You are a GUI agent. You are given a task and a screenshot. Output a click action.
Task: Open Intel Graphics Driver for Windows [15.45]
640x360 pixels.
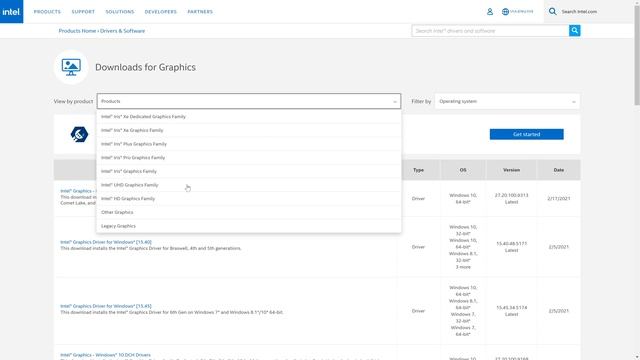point(106,306)
